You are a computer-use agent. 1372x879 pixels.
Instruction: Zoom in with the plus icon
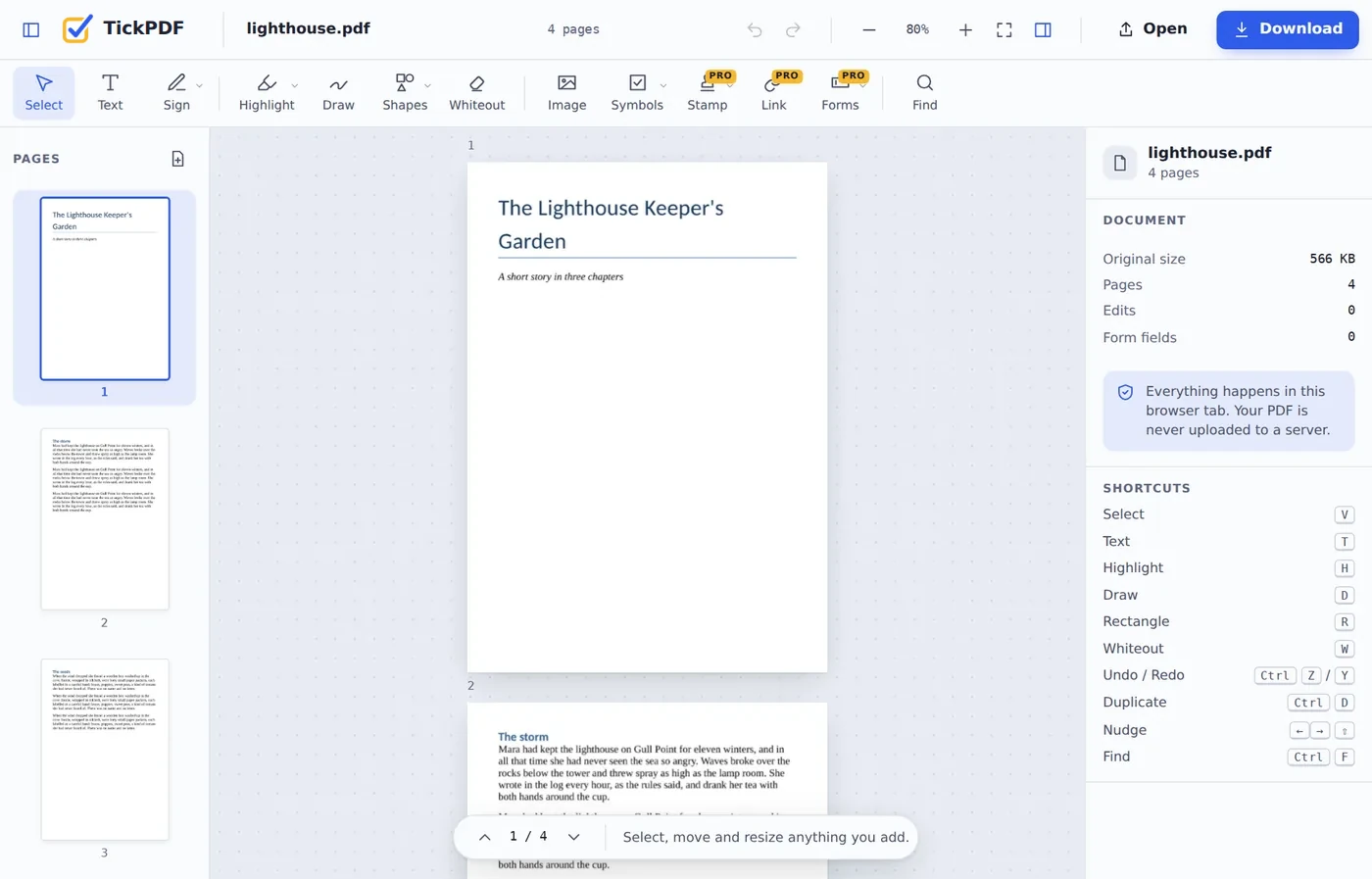click(965, 29)
